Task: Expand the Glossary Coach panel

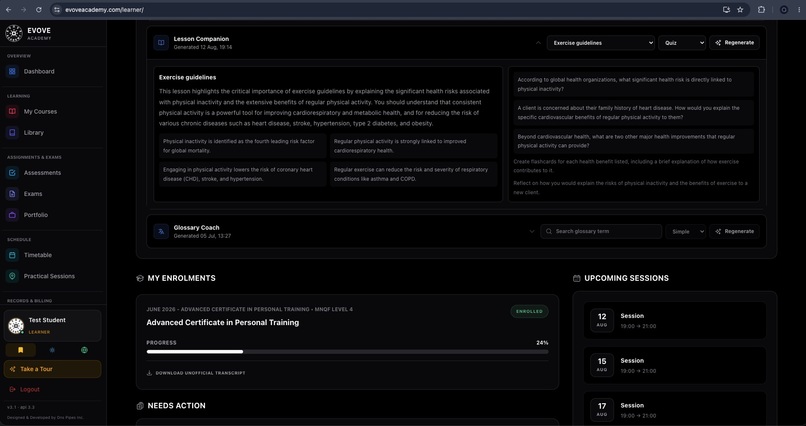Action: point(532,231)
